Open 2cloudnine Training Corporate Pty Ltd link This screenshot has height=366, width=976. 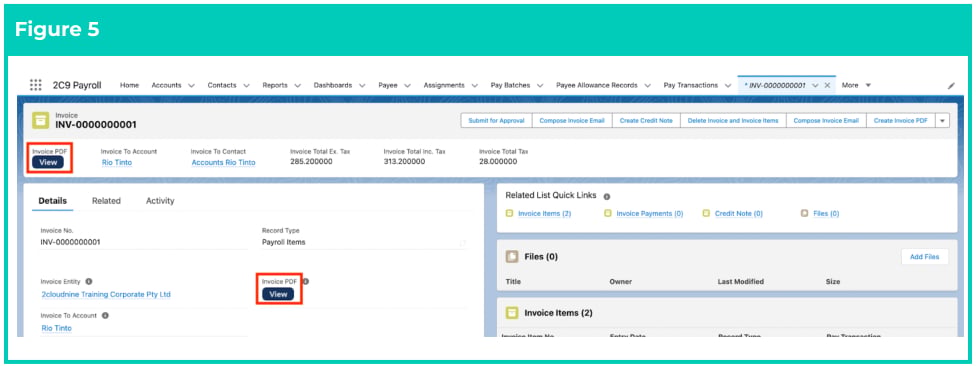[x=106, y=294]
